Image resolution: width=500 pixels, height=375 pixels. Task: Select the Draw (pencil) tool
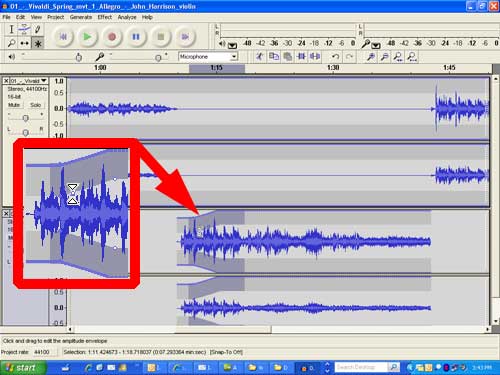37,30
